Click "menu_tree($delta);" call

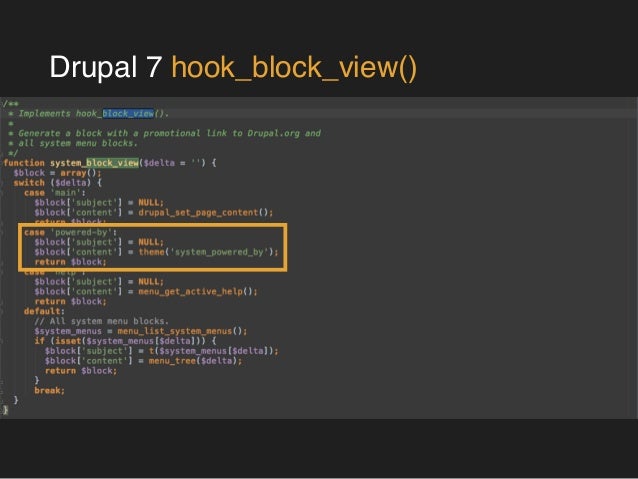195,361
